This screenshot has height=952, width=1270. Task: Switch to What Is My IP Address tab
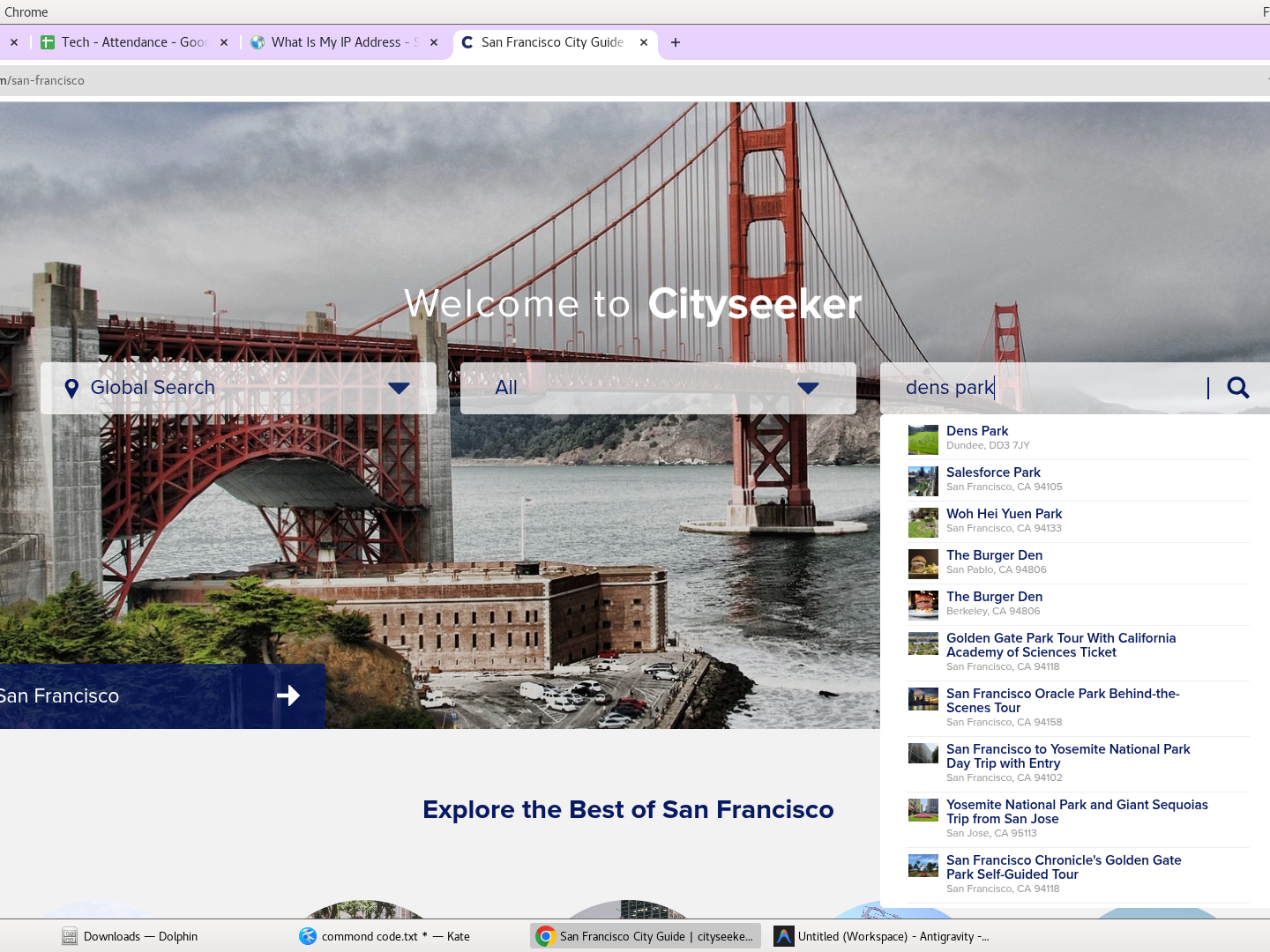[335, 42]
